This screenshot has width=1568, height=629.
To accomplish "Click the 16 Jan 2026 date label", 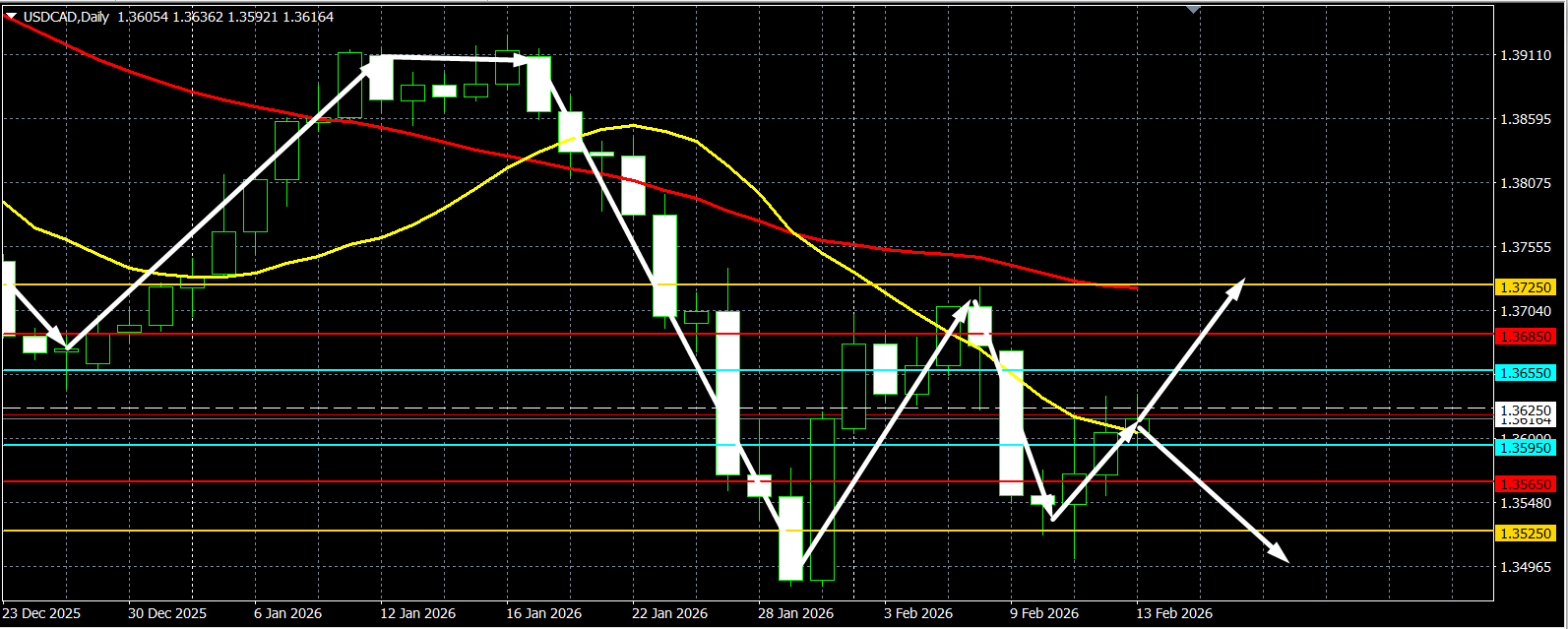I will point(543,613).
